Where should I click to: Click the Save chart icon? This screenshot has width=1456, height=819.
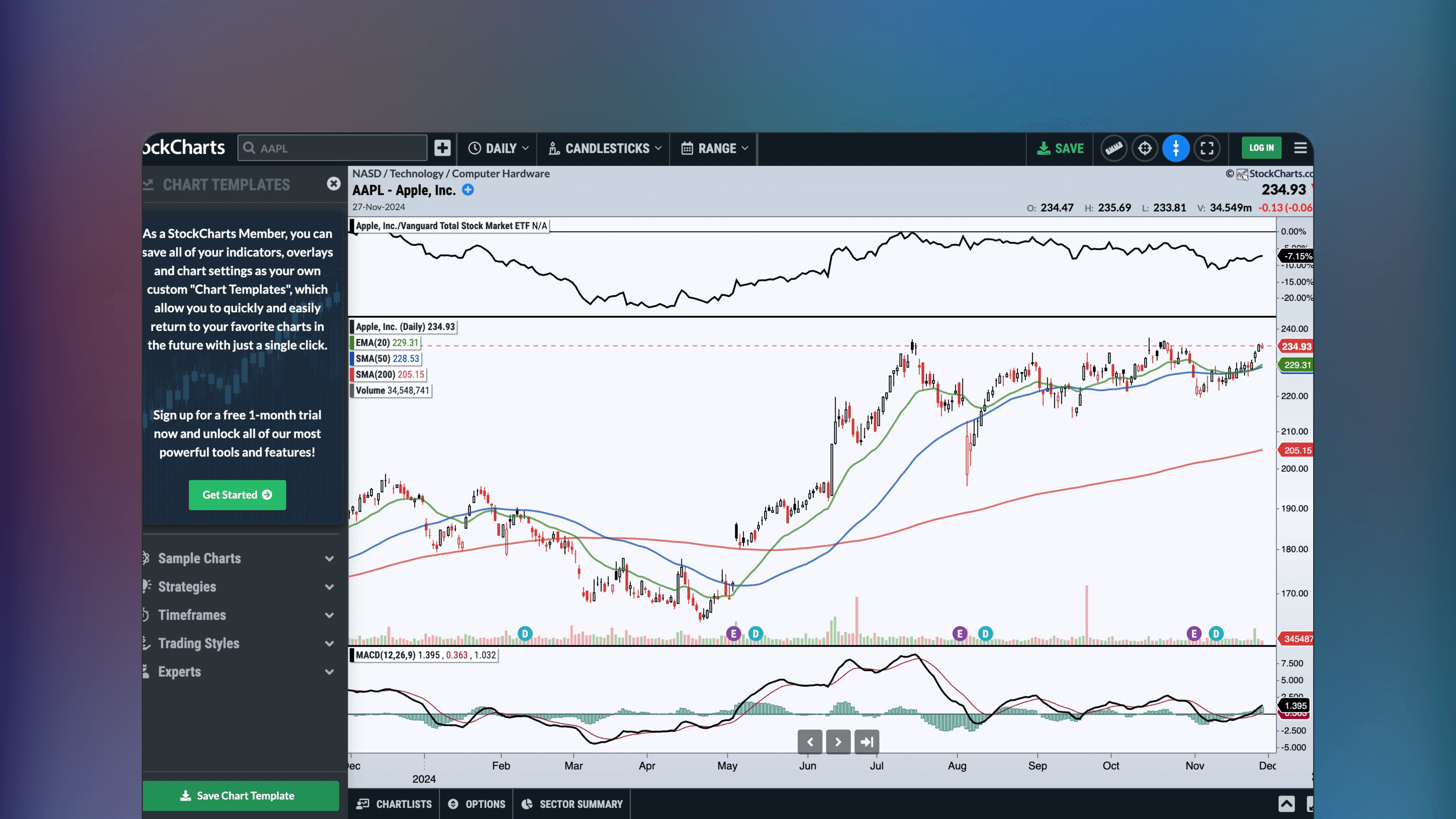[x=1060, y=148]
